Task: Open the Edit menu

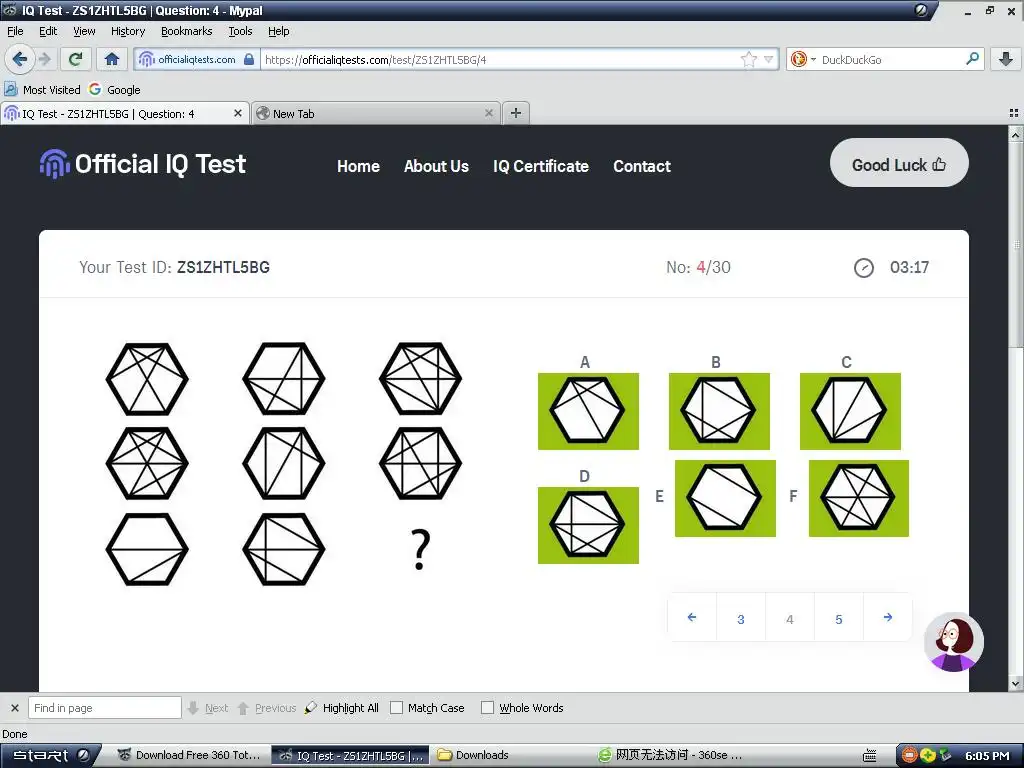Action: click(48, 31)
